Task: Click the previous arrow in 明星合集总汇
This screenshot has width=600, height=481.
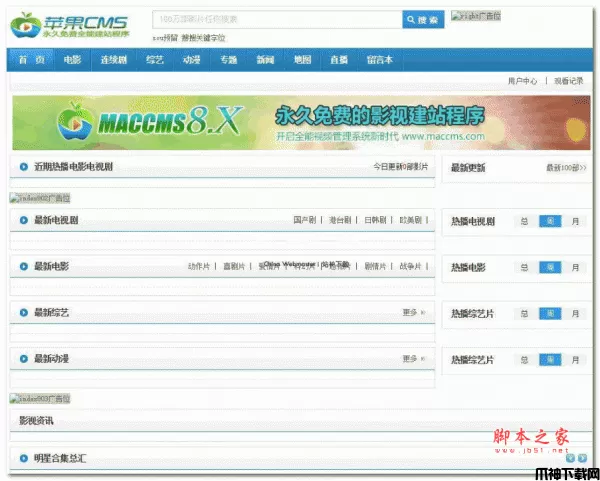Action: (570, 458)
